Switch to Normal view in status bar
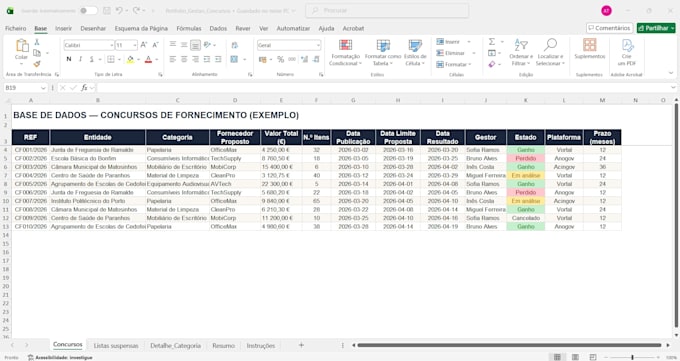This screenshot has width=680, height=361. 557,357
